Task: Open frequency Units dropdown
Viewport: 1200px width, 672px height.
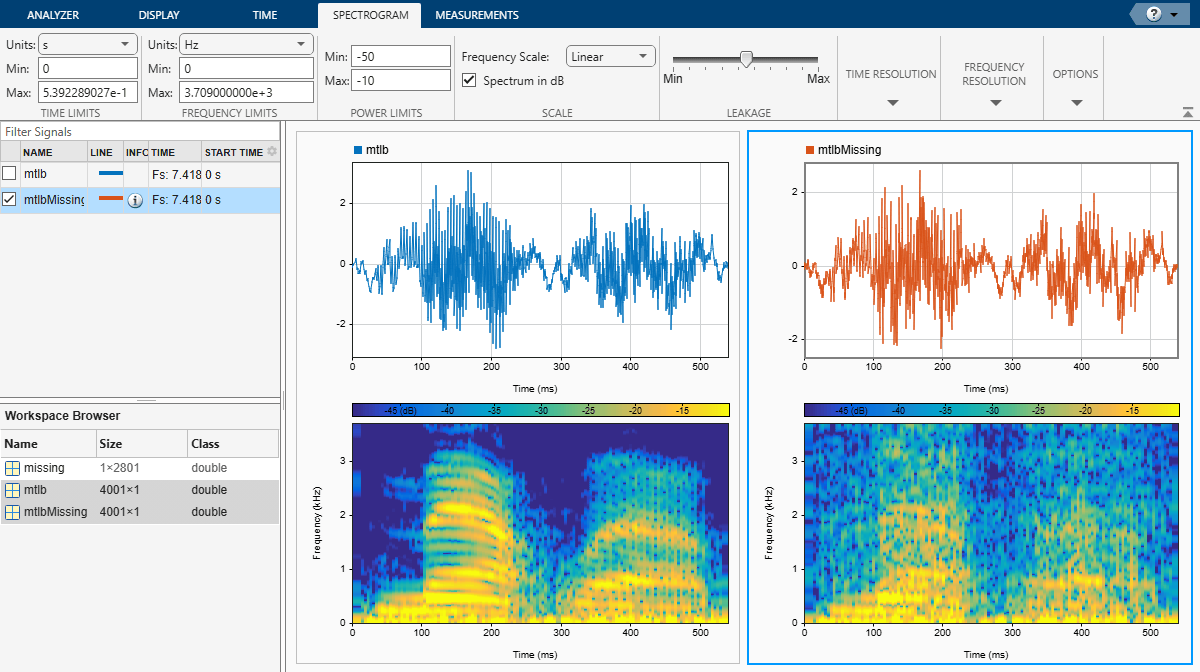Action: tap(247, 44)
